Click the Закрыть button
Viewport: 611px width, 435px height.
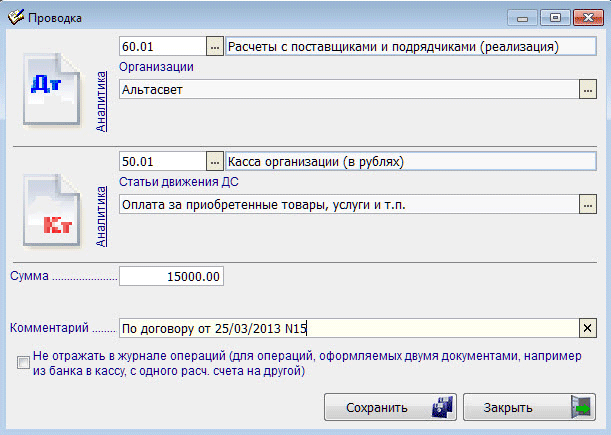(529, 407)
